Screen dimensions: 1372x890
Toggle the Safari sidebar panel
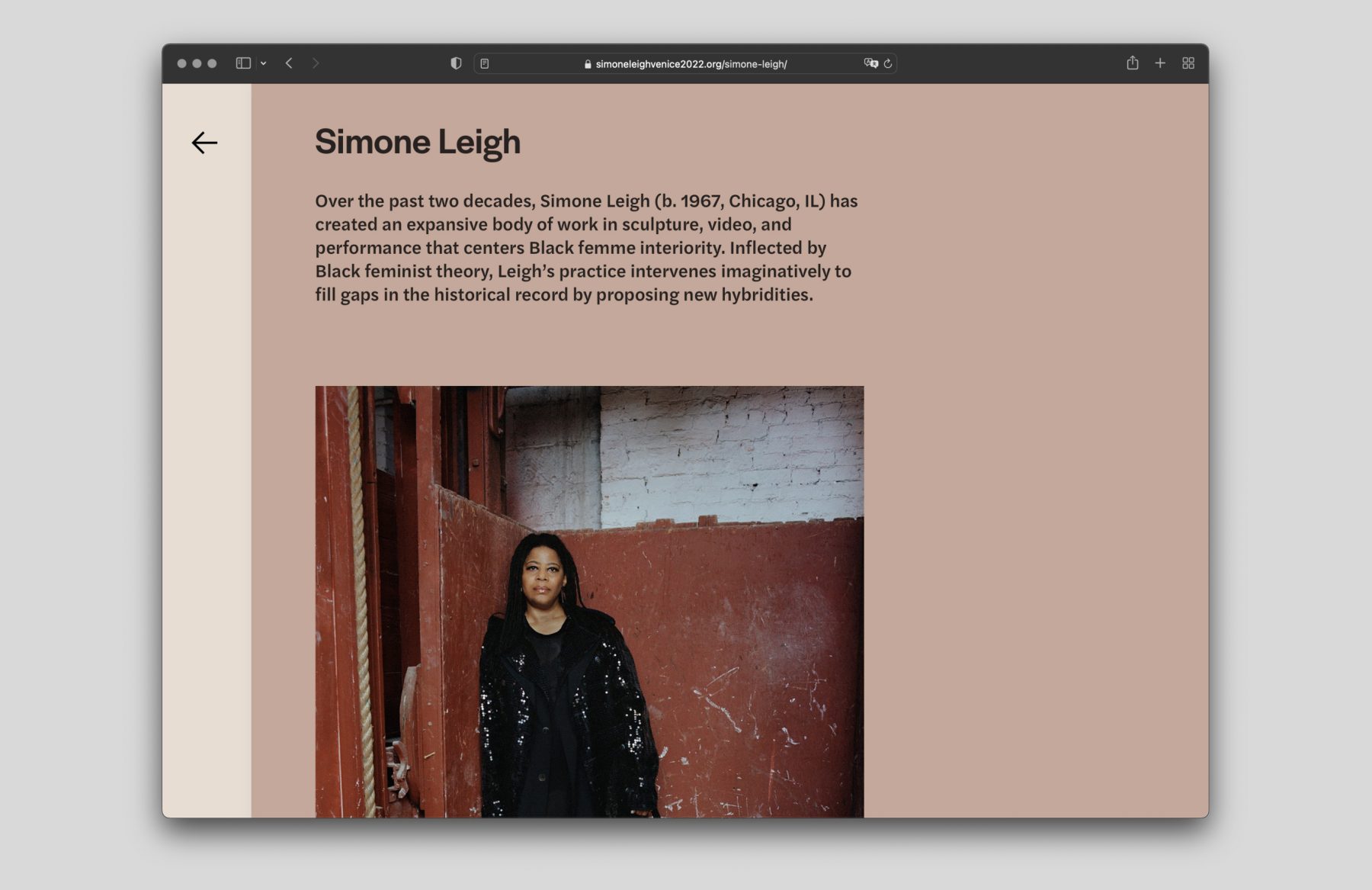click(x=243, y=63)
